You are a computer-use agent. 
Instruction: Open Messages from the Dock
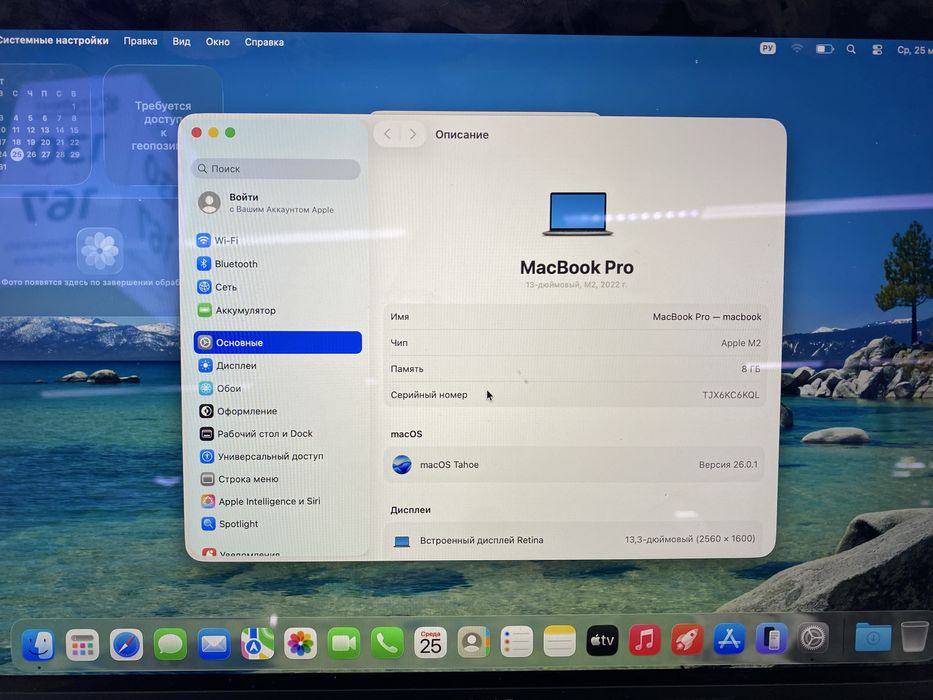click(x=170, y=644)
